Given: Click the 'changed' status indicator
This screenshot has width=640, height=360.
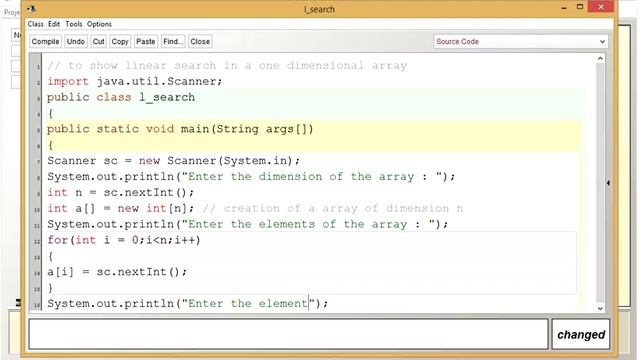Looking at the screenshot, I should point(581,334).
